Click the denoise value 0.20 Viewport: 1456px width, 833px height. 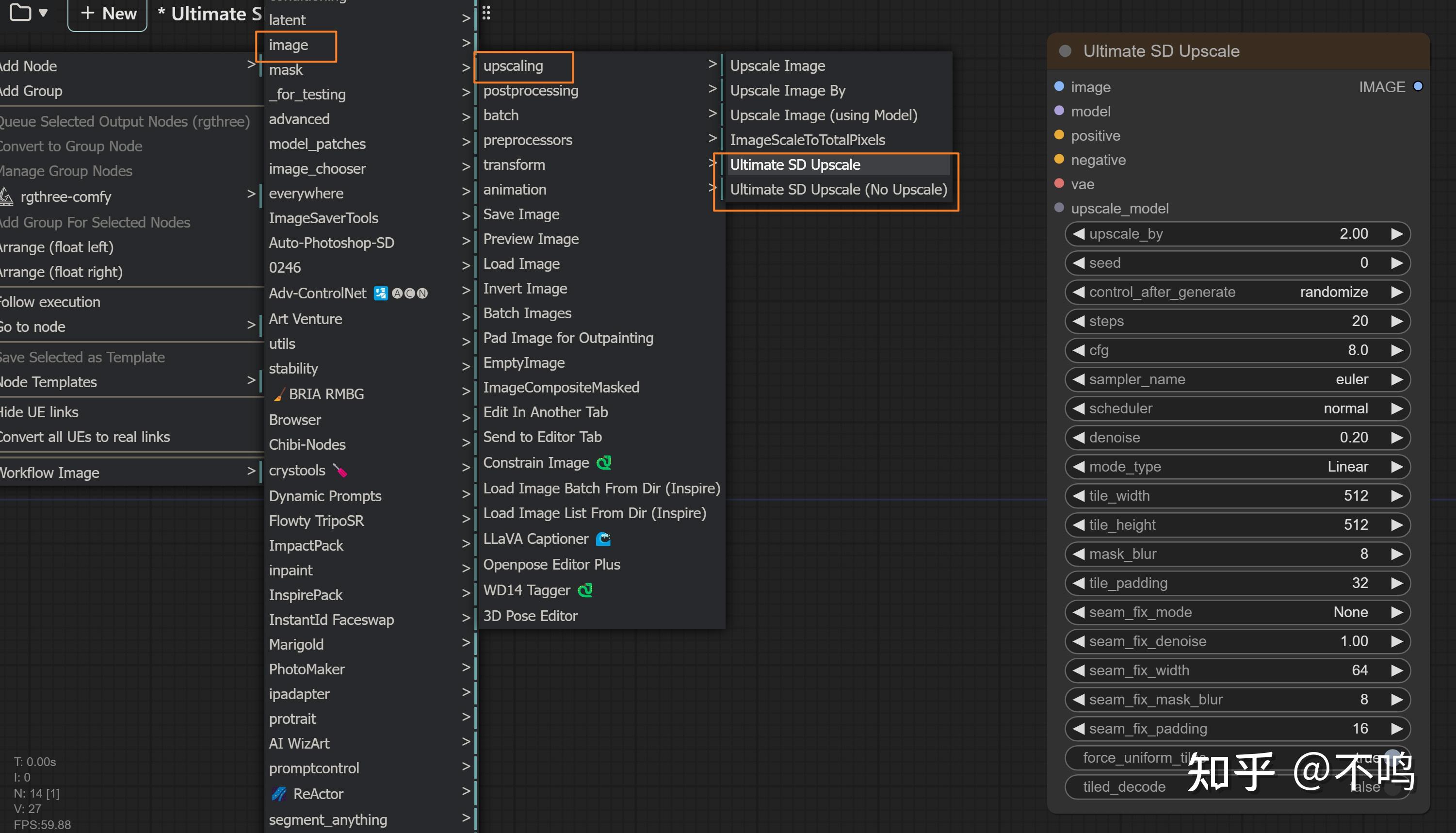pyautogui.click(x=1354, y=437)
